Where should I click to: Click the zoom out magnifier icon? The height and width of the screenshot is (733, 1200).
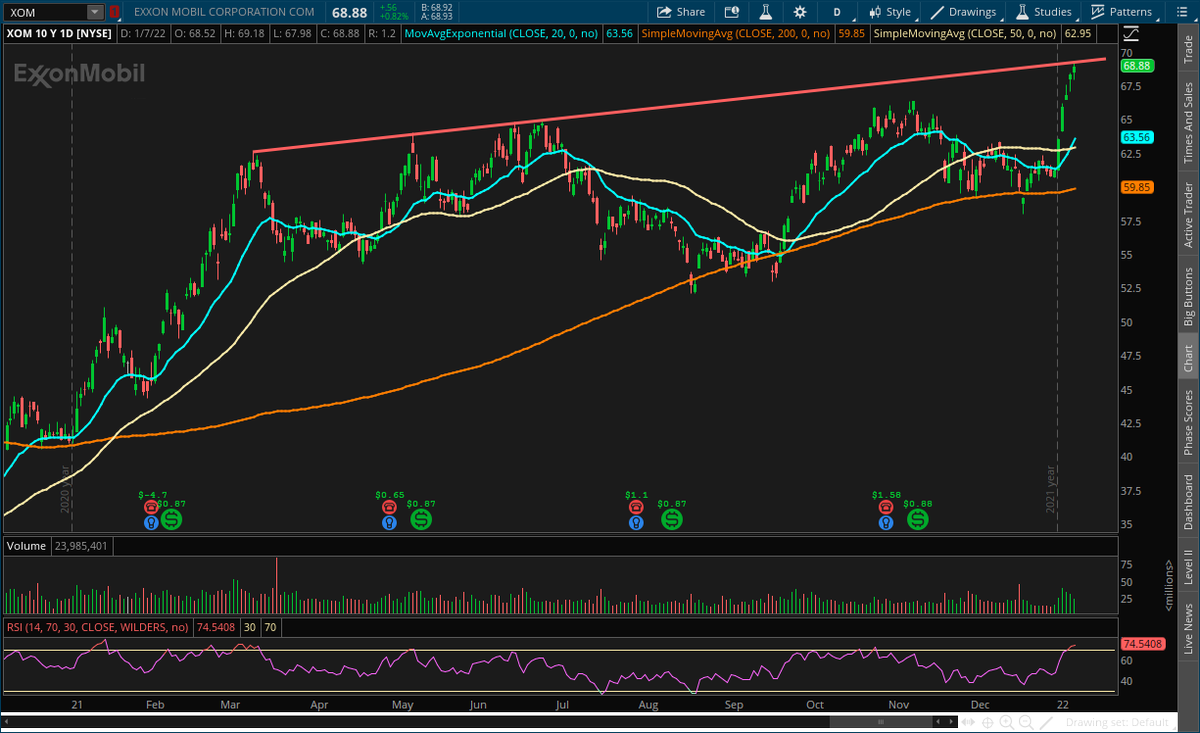[x=1026, y=723]
